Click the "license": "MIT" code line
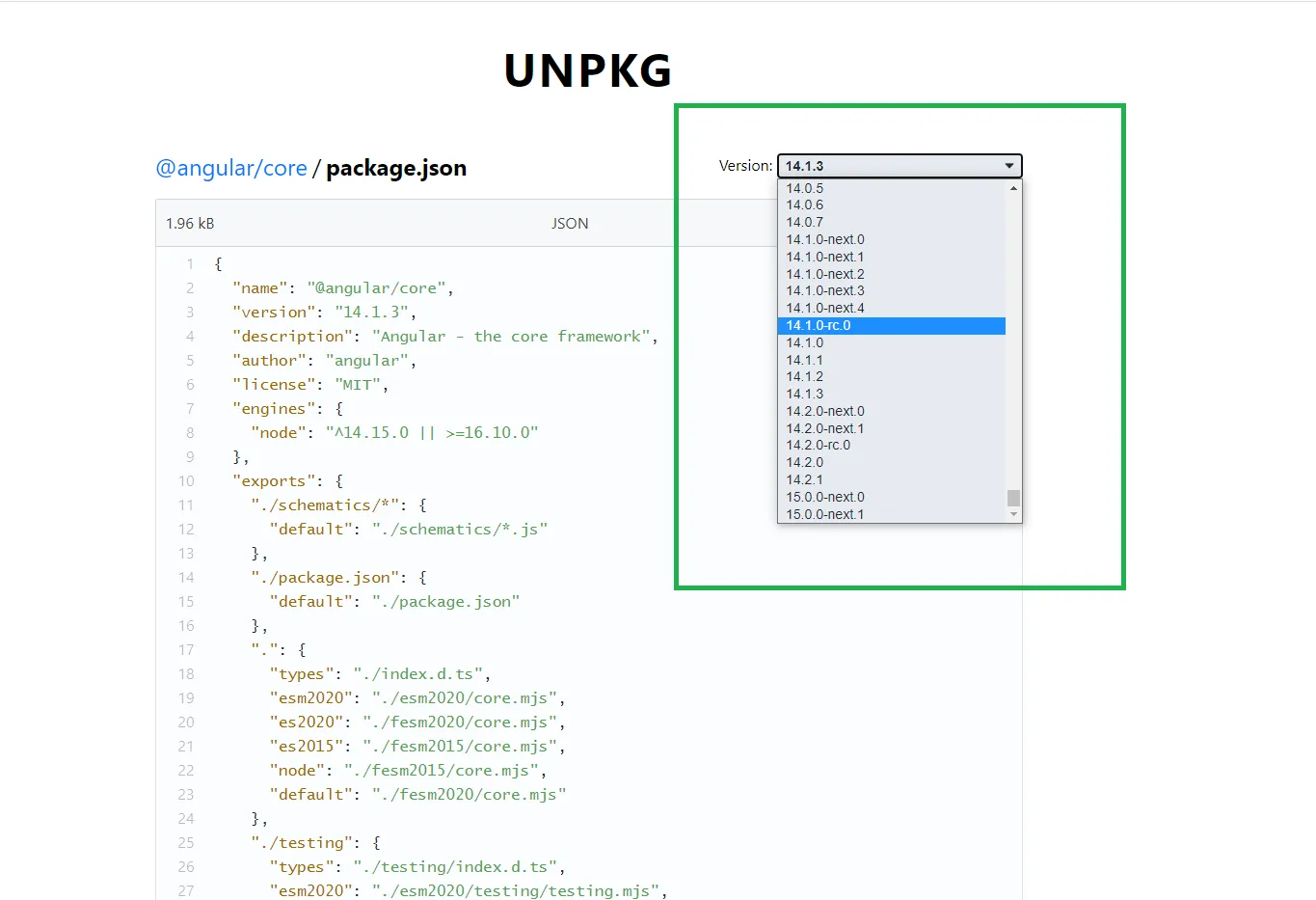 click(310, 385)
